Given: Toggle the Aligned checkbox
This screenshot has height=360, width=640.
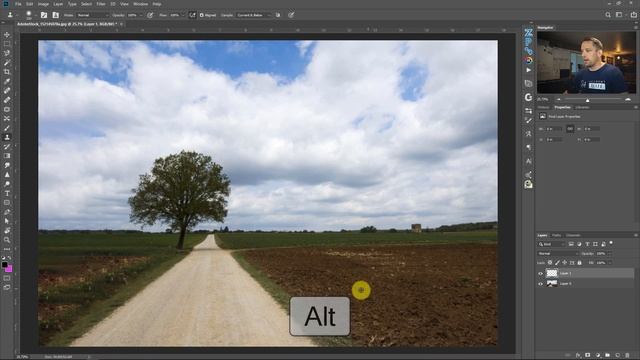Looking at the screenshot, I should 201,15.
